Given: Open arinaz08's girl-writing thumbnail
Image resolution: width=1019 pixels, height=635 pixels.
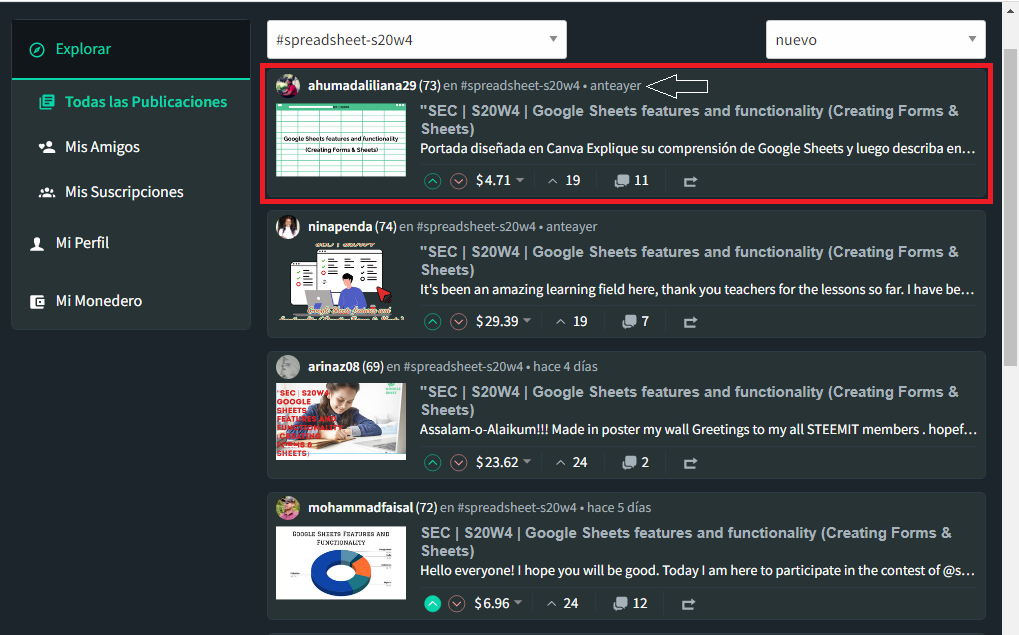Looking at the screenshot, I should pos(341,421).
